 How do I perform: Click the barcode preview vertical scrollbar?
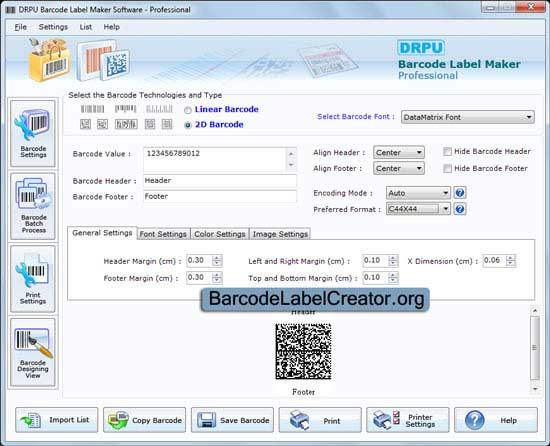coord(535,349)
